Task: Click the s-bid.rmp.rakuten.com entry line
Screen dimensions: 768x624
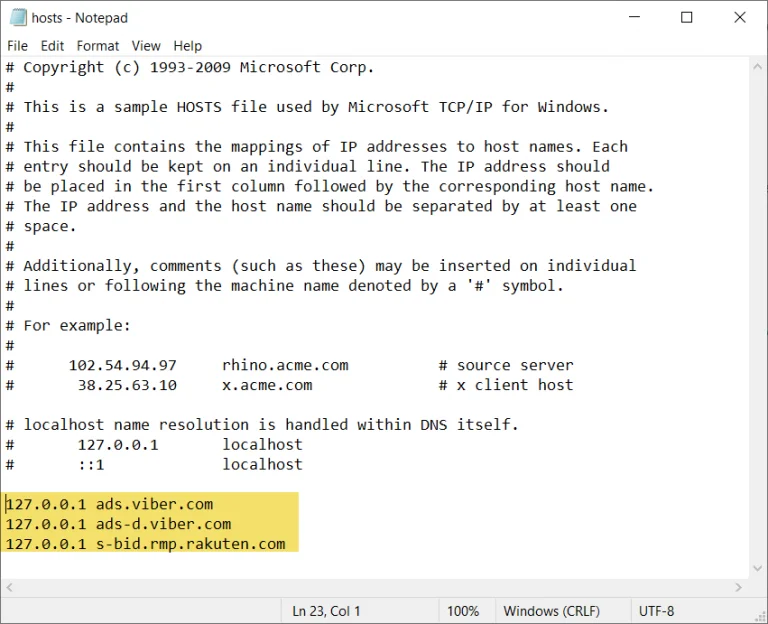Action: [x=145, y=544]
